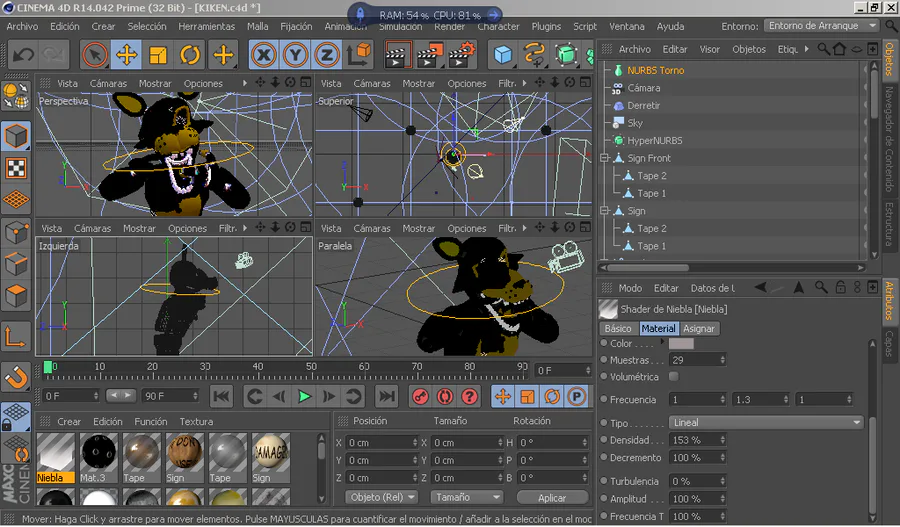This screenshot has height=527, width=900.
Task: Show more Perspectiva viewport menus arrow
Action: 245,83
